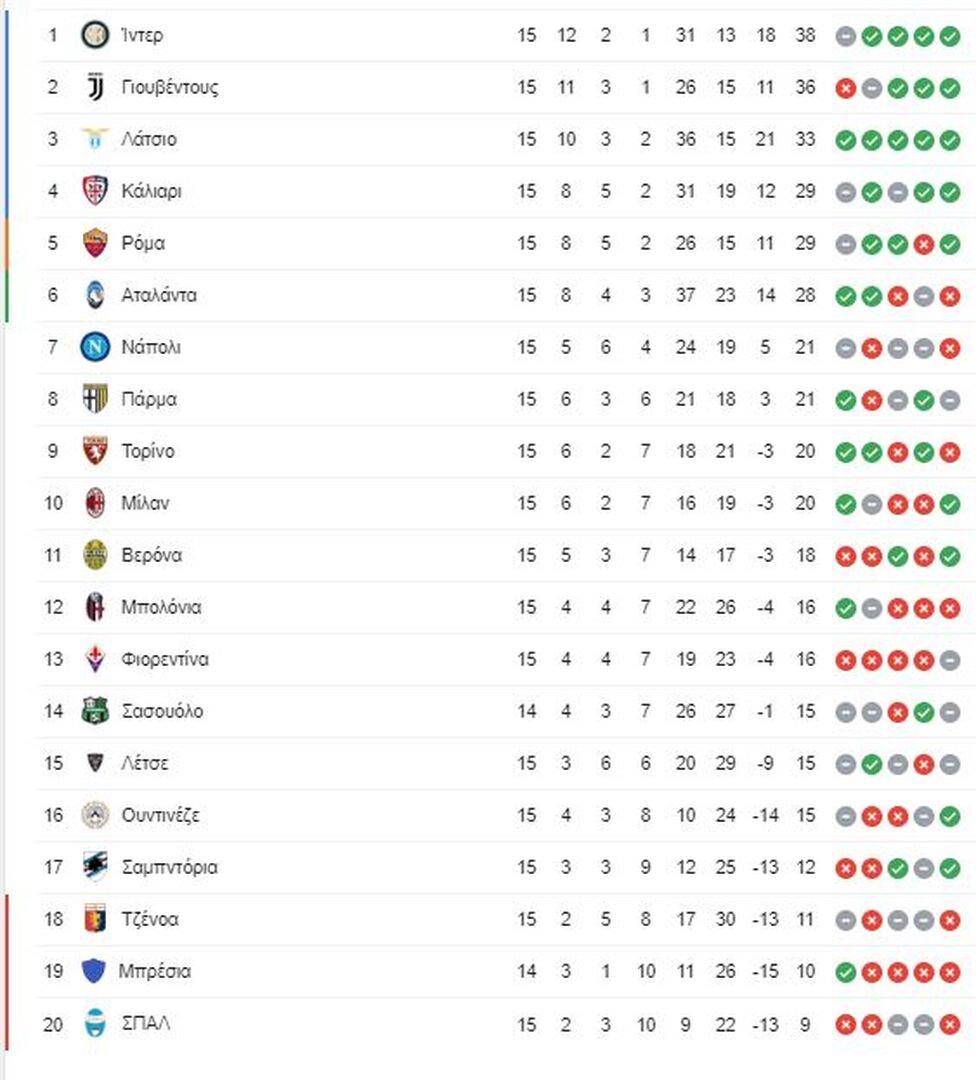This screenshot has height=1080, width=976.
Task: Click Inter's most recent win indicator
Action: tap(950, 37)
